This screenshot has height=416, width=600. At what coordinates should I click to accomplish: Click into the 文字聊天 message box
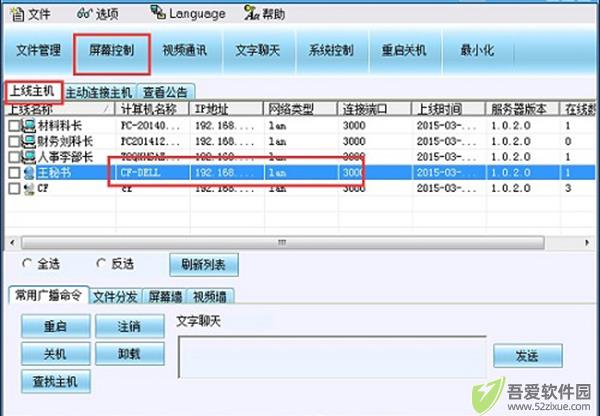pyautogui.click(x=332, y=357)
